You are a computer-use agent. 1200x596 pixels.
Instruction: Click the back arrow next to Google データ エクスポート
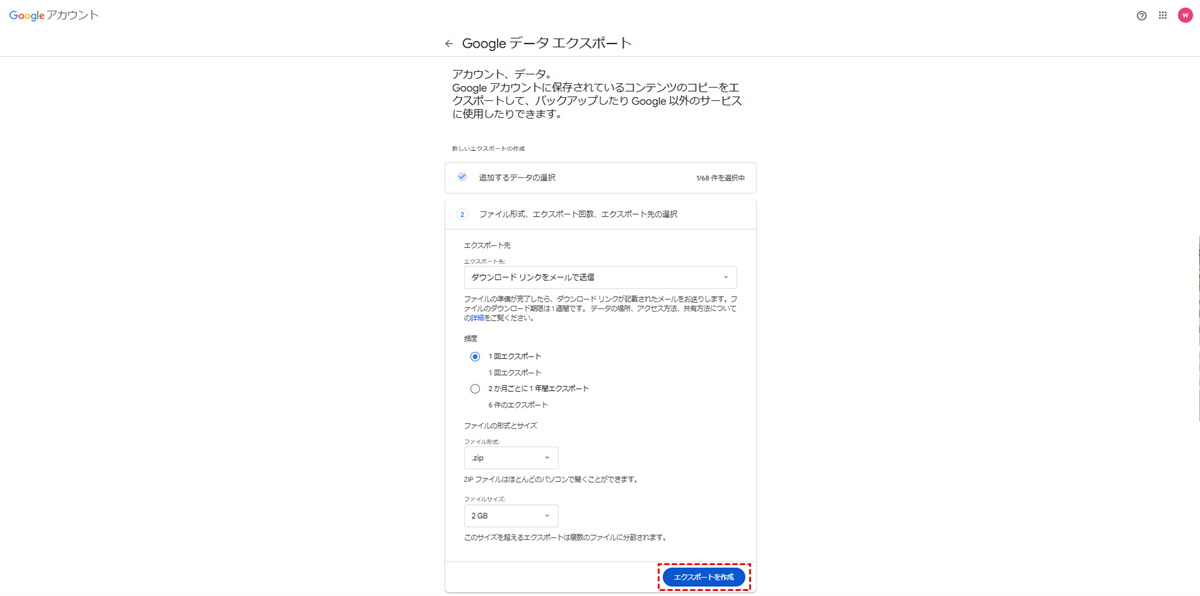click(449, 44)
